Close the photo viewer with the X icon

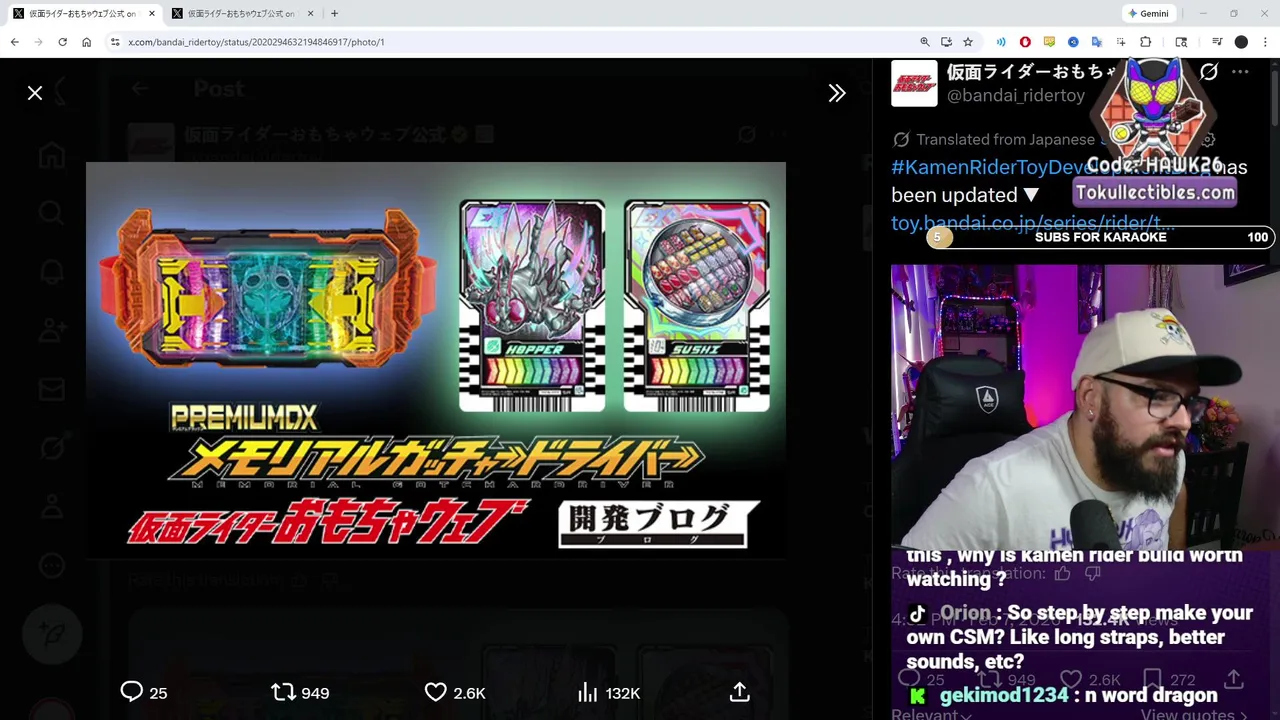35,93
